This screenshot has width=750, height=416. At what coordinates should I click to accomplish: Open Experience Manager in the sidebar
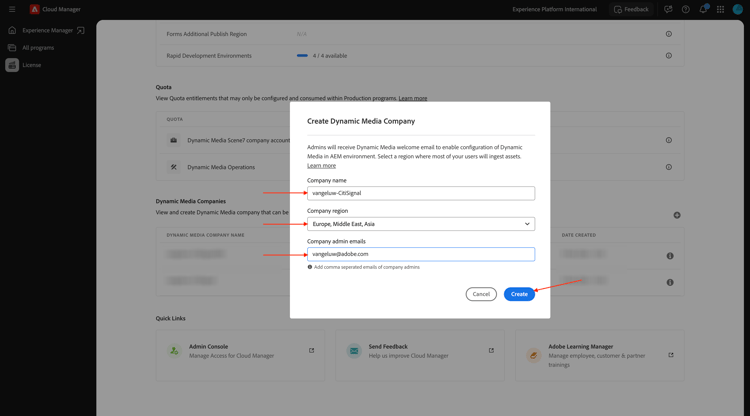[x=47, y=30]
